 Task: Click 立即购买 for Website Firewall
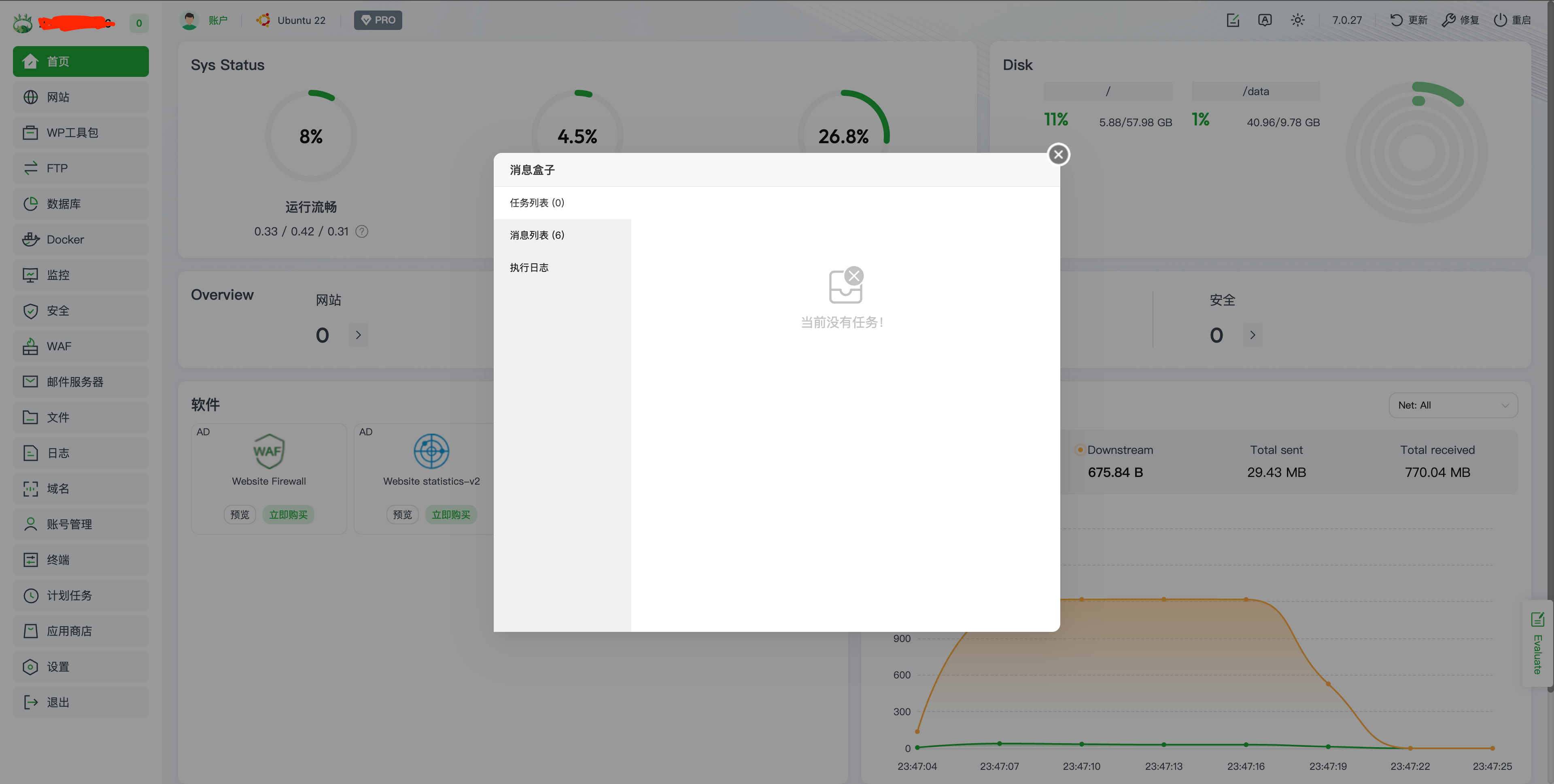point(289,515)
